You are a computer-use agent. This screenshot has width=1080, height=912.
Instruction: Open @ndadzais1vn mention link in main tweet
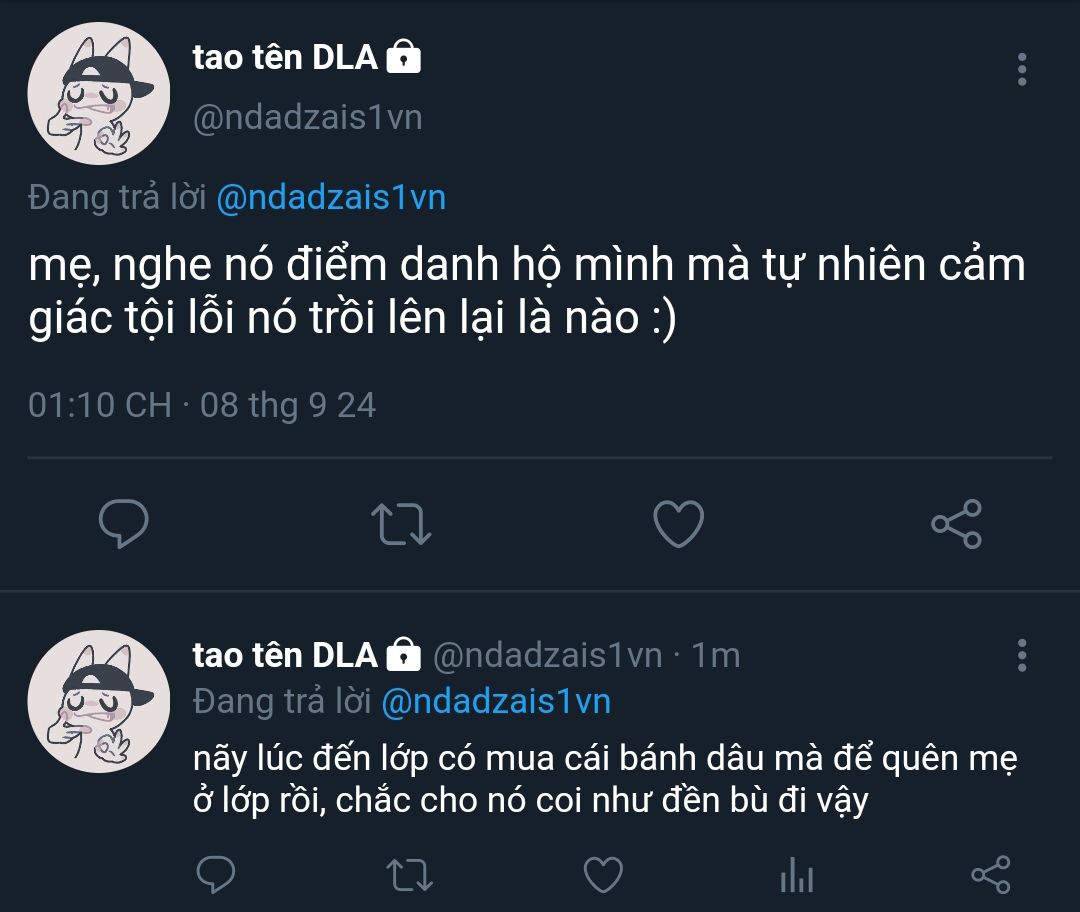click(x=331, y=198)
